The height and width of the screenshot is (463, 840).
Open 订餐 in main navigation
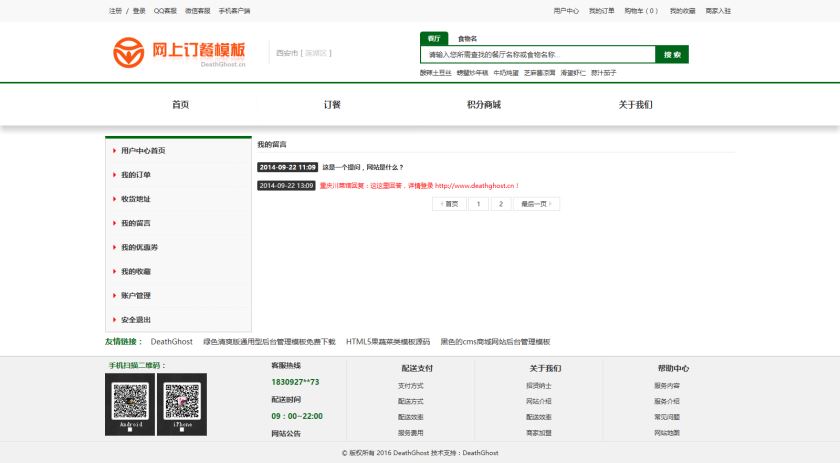coord(332,104)
